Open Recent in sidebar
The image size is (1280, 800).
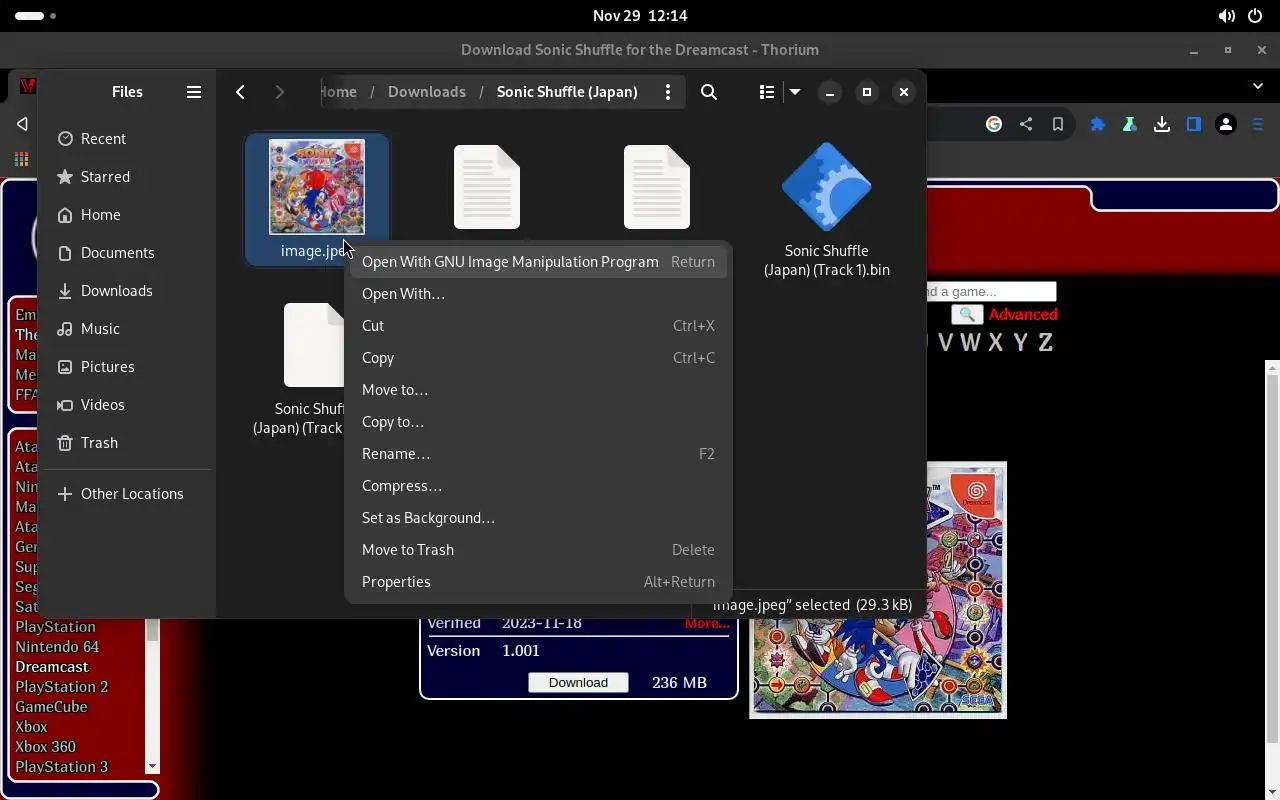pyautogui.click(x=127, y=139)
